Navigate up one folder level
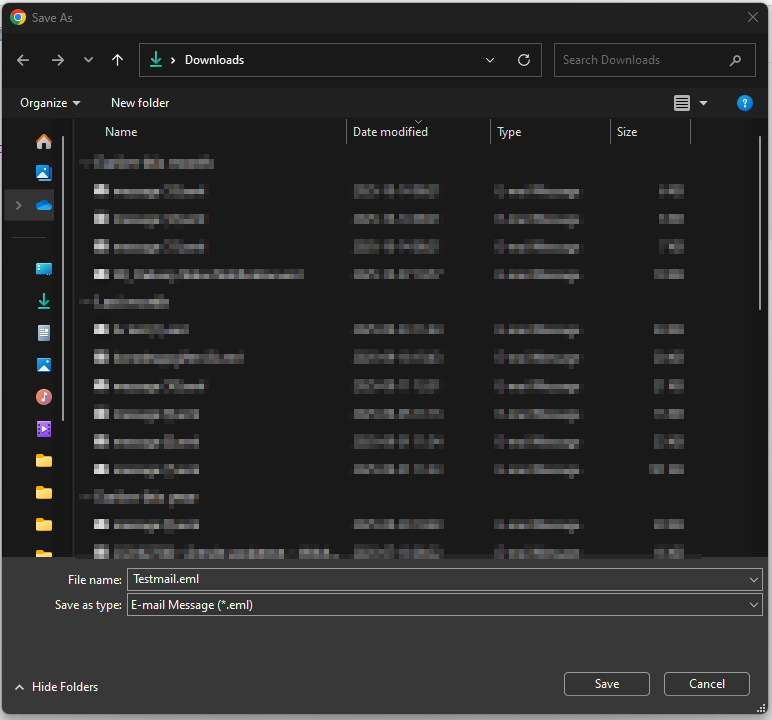 (x=117, y=60)
